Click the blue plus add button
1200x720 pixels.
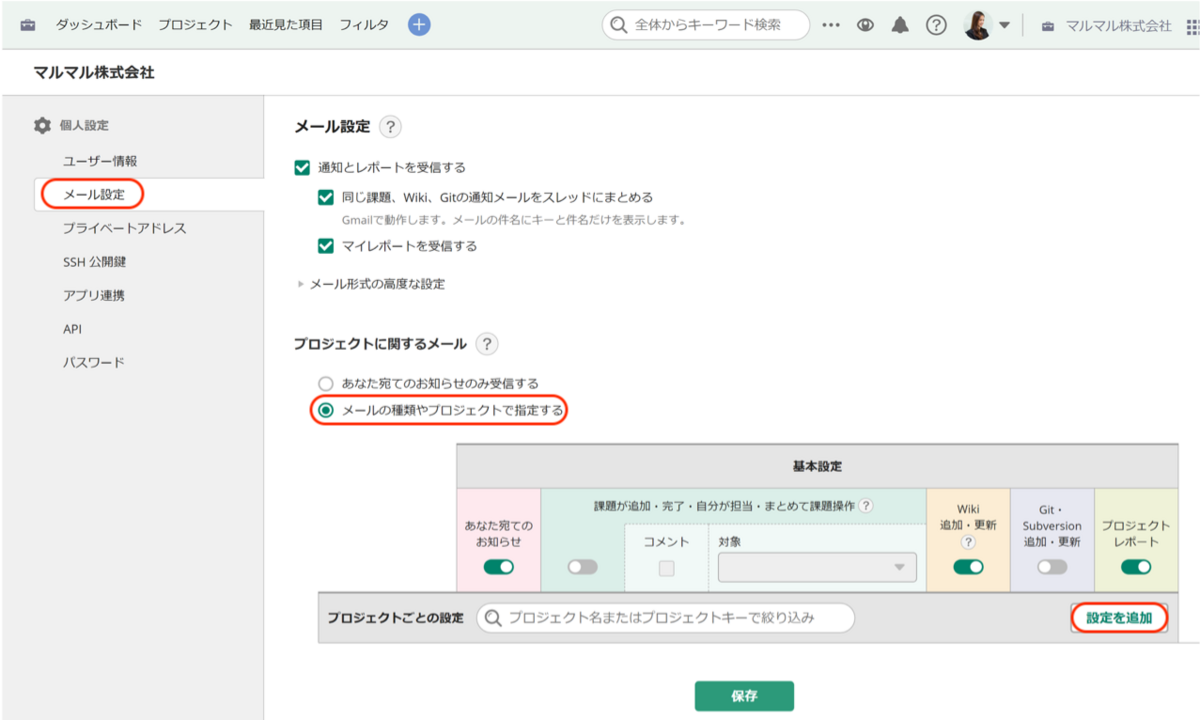419,25
